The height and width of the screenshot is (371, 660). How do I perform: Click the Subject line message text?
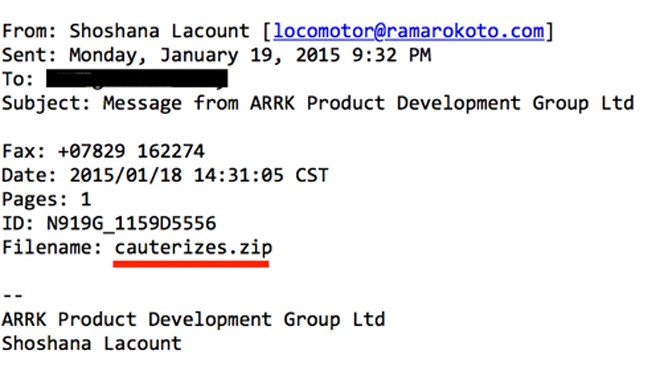point(368,104)
